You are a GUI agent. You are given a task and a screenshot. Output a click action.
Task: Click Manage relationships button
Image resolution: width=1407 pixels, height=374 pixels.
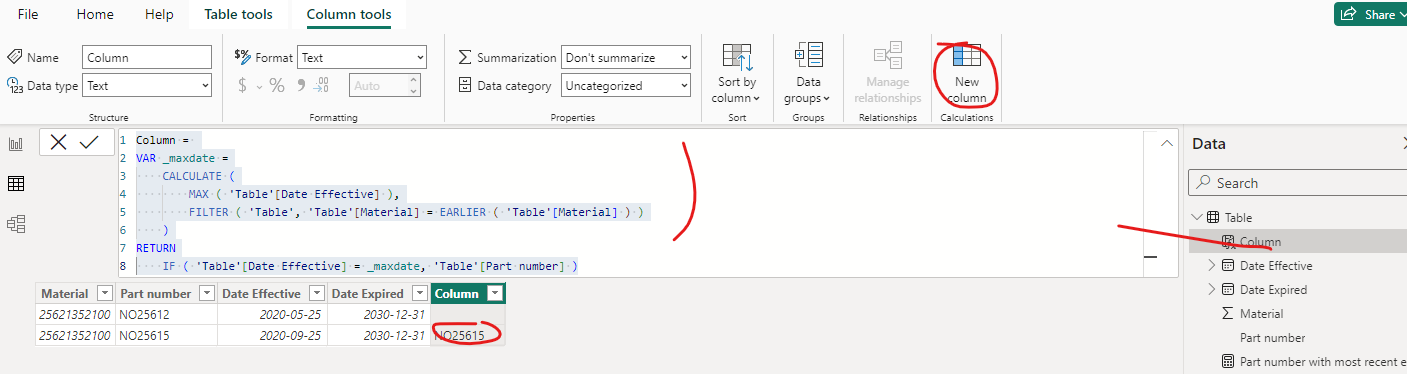click(888, 73)
